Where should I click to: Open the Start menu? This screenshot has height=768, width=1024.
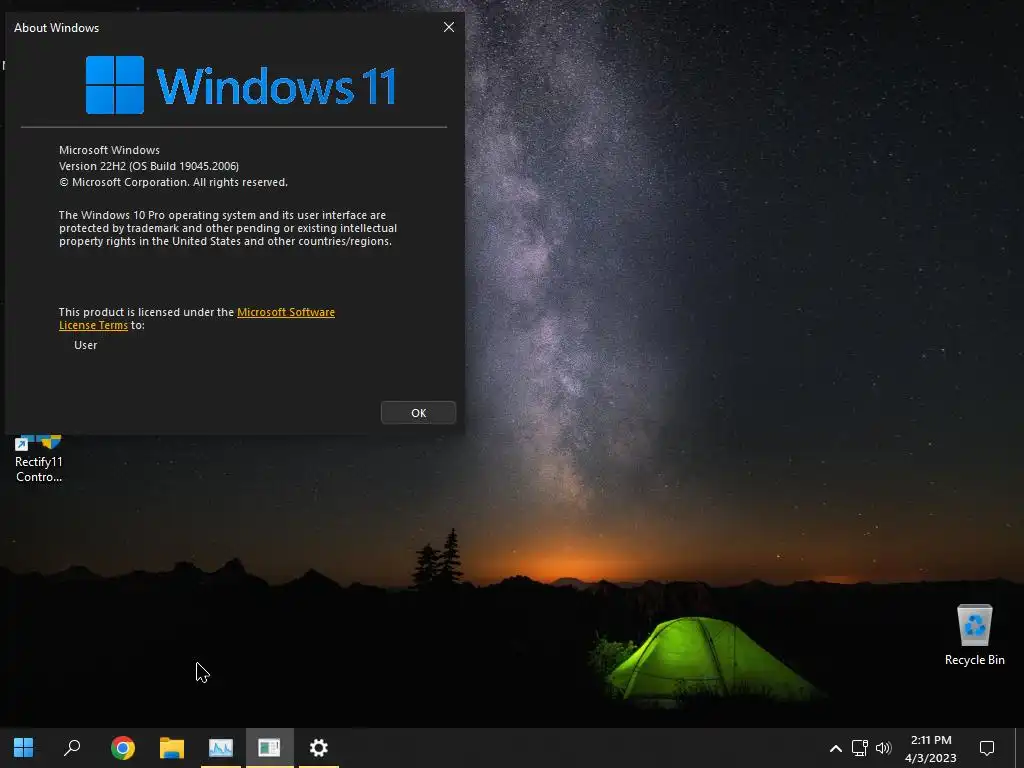click(x=24, y=747)
